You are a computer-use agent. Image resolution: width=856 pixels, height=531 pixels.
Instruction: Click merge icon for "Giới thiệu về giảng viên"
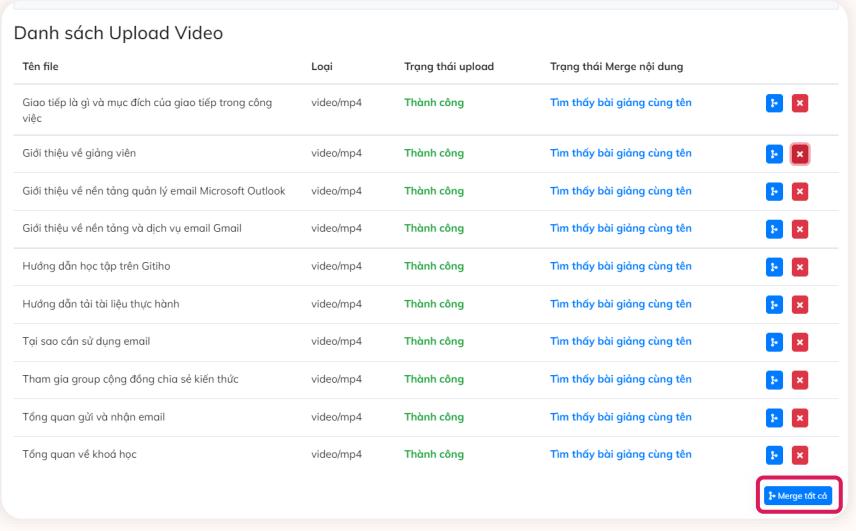[x=774, y=154]
